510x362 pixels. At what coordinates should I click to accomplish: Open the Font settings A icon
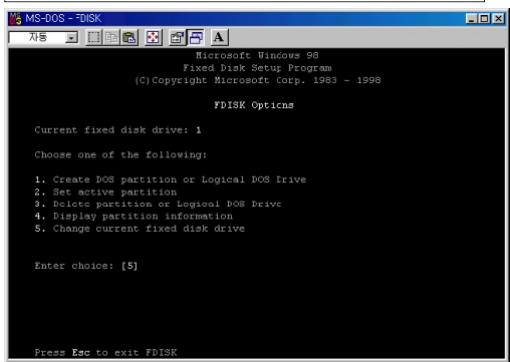pyautogui.click(x=219, y=37)
